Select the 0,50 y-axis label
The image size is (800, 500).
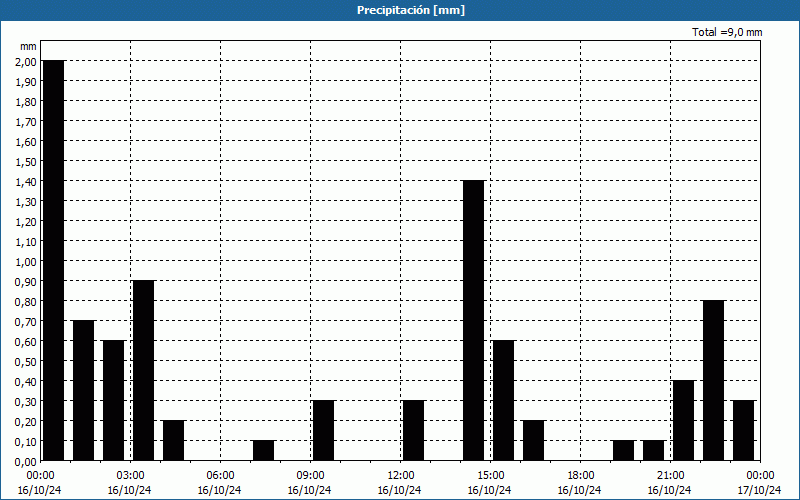pos(27,362)
